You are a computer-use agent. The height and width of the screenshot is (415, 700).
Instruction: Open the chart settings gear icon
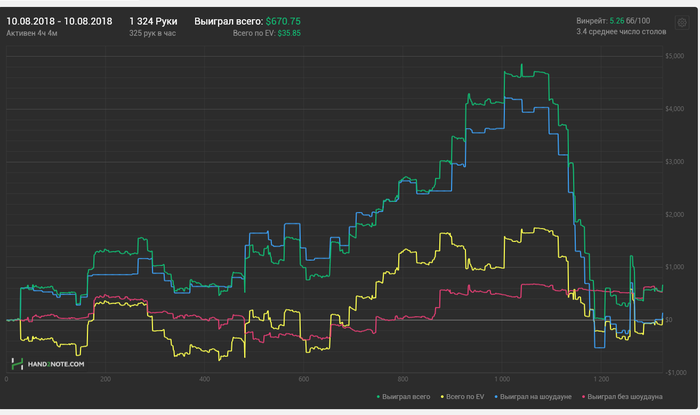(682, 22)
